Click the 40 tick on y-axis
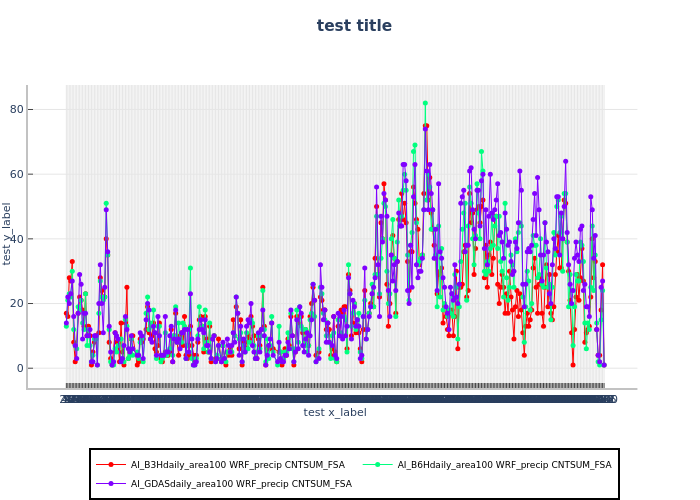Screen dimensions: 700x500 click(43, 239)
